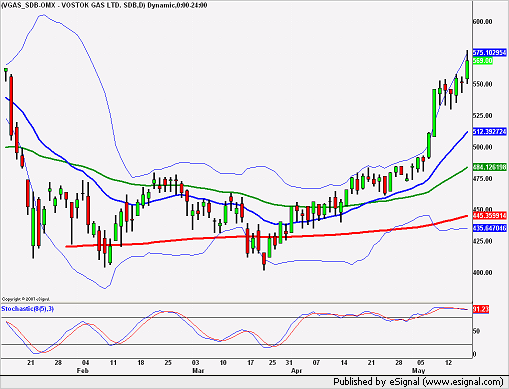Select the Feb month label on time axis
509x389 pixels.
coord(83,371)
